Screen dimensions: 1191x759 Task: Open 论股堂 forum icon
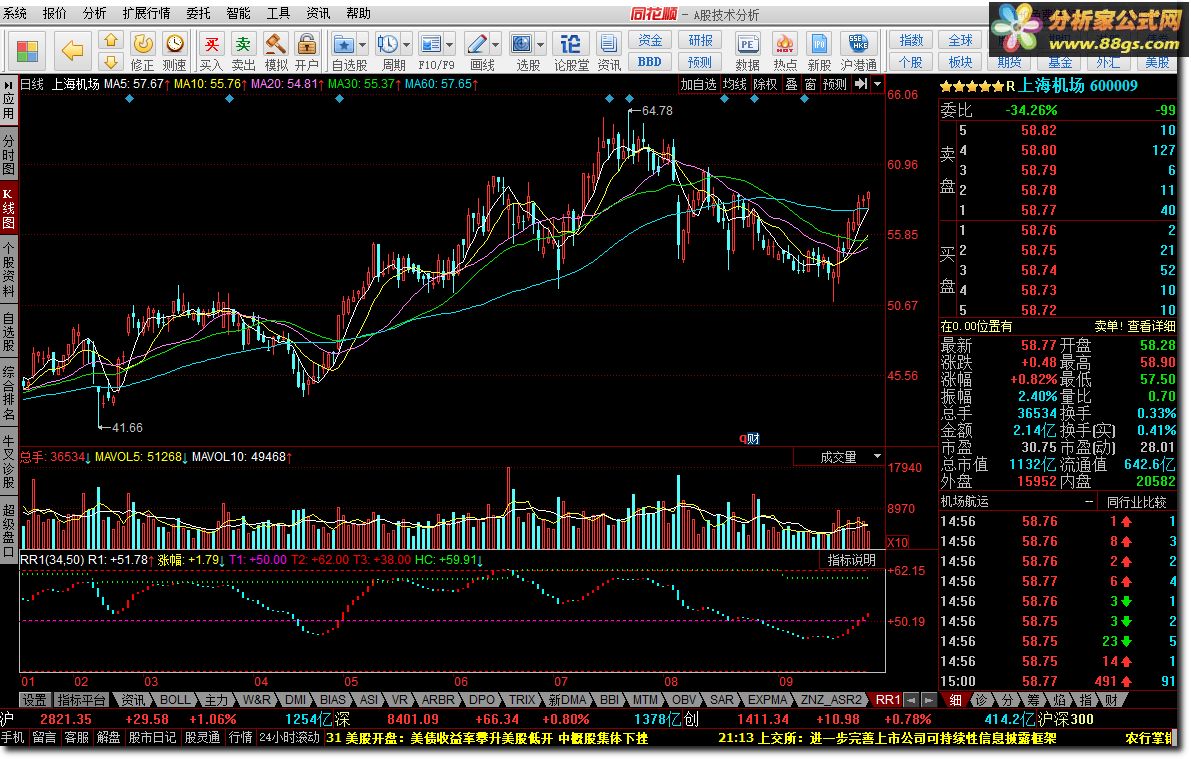571,51
